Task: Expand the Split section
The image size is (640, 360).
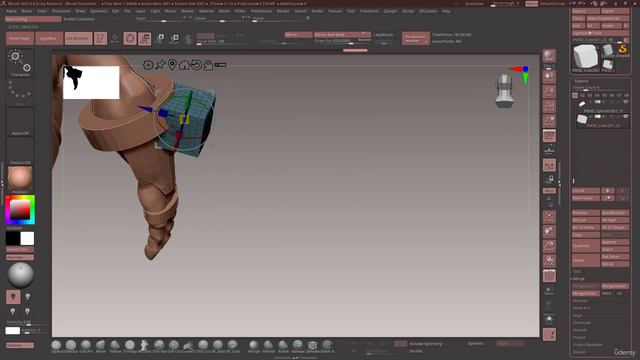Action: coord(577,271)
